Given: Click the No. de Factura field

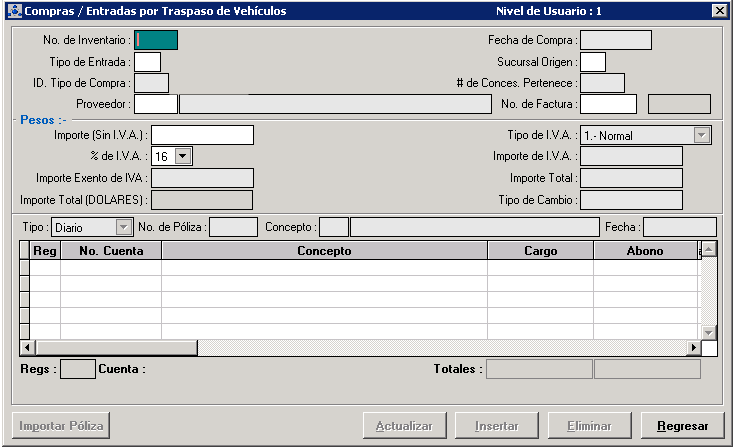Looking at the screenshot, I should tap(607, 104).
